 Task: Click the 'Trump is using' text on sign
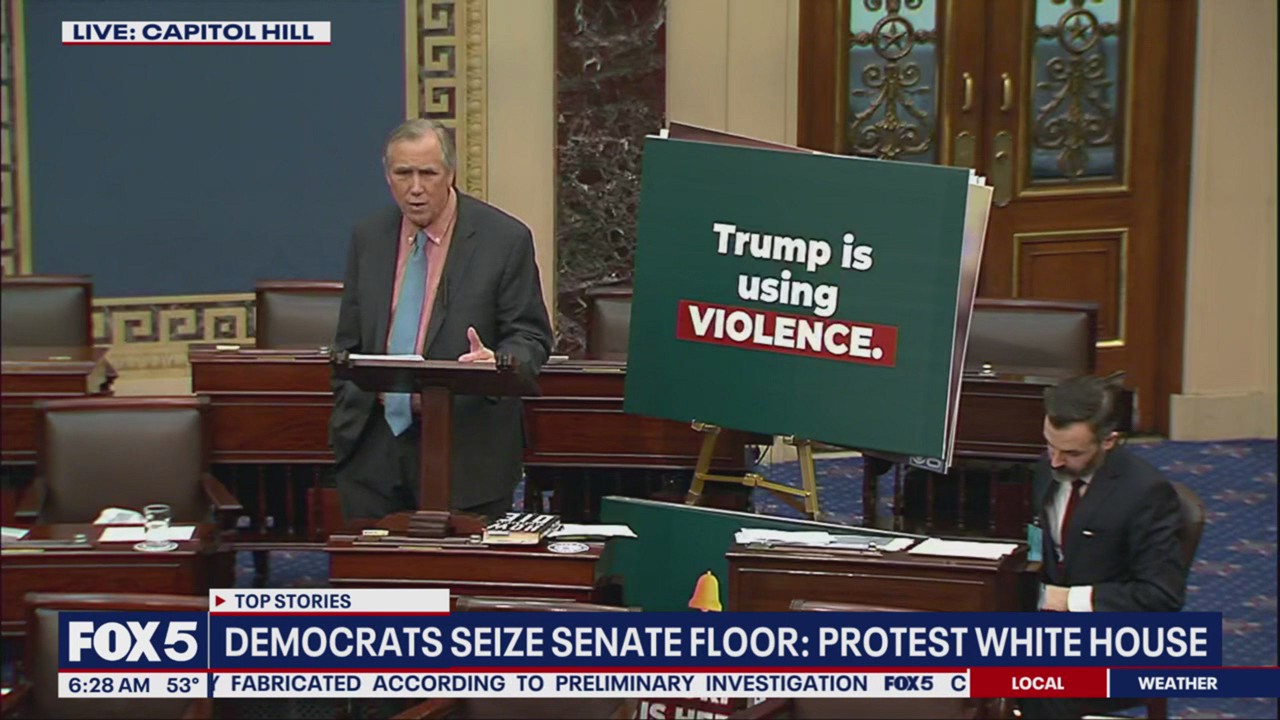pos(791,267)
